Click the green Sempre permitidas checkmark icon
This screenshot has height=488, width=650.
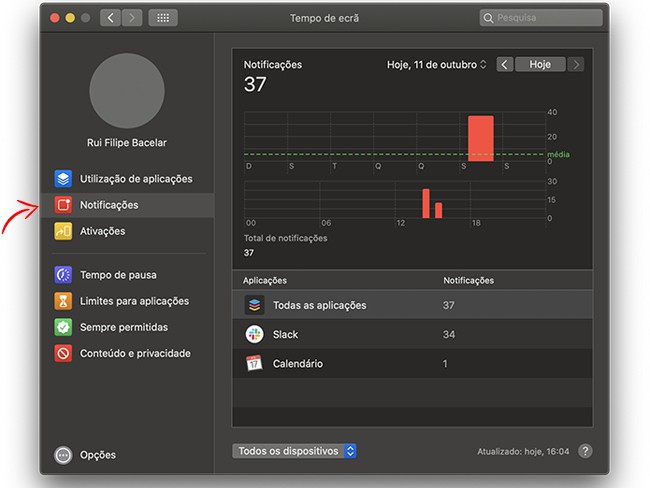(63, 327)
